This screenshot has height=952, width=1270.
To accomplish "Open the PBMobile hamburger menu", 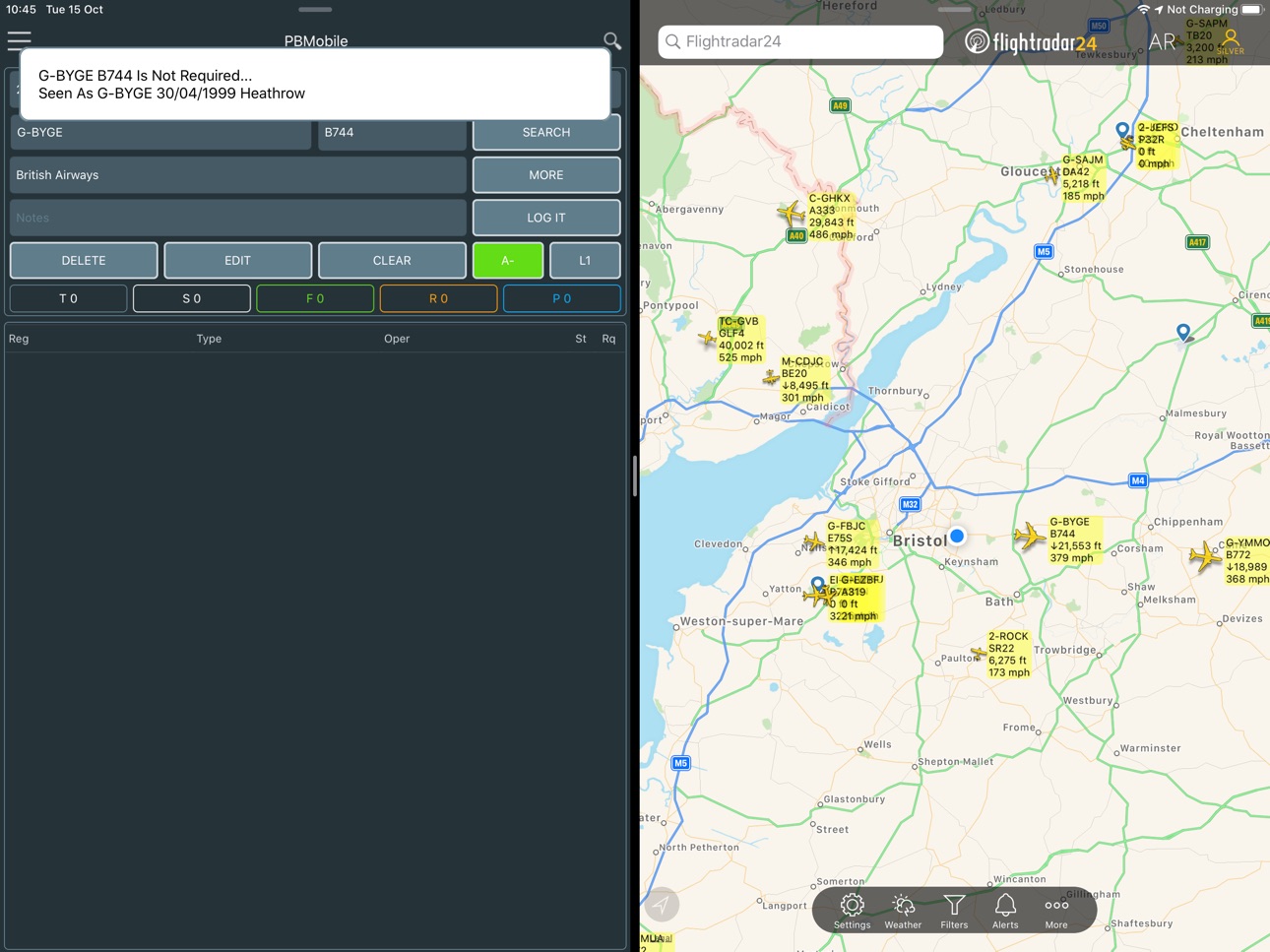I will [20, 40].
